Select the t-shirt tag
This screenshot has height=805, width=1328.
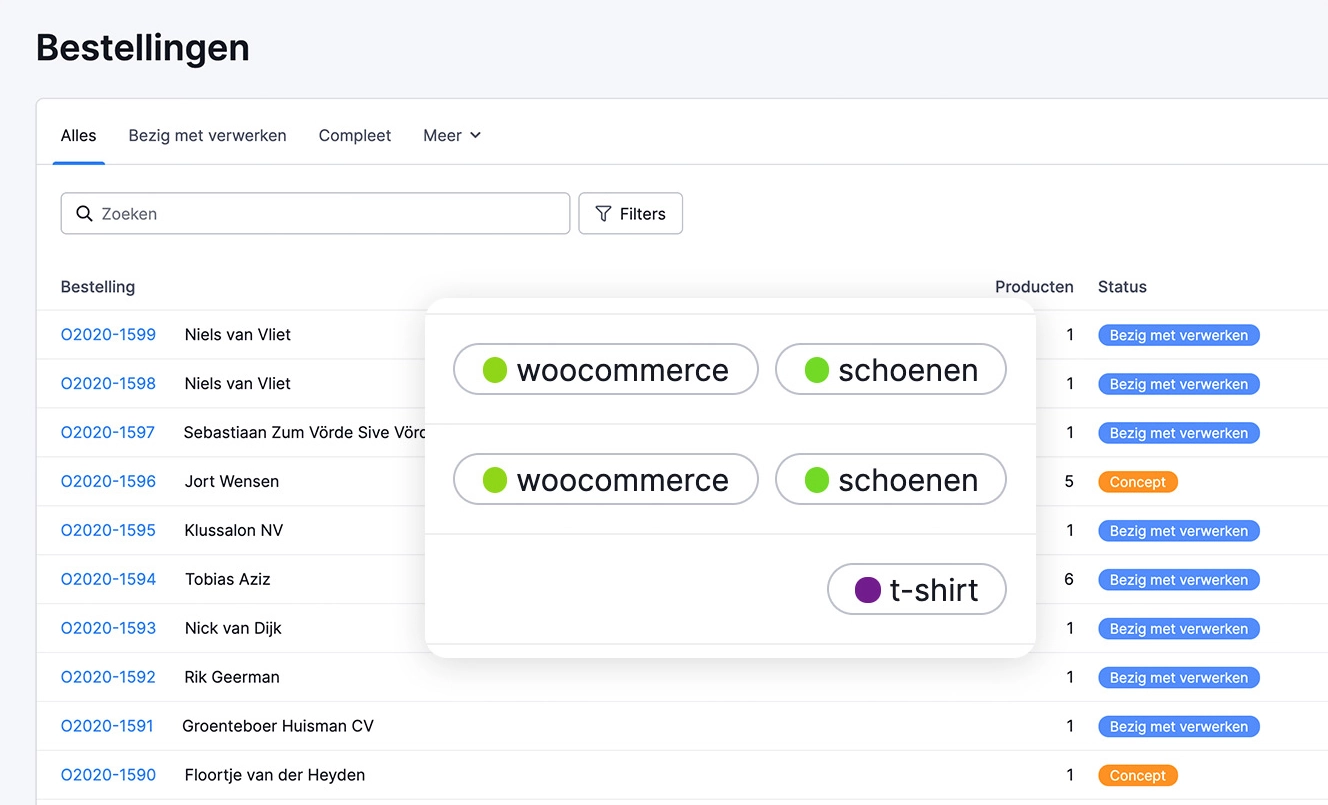(x=916, y=590)
